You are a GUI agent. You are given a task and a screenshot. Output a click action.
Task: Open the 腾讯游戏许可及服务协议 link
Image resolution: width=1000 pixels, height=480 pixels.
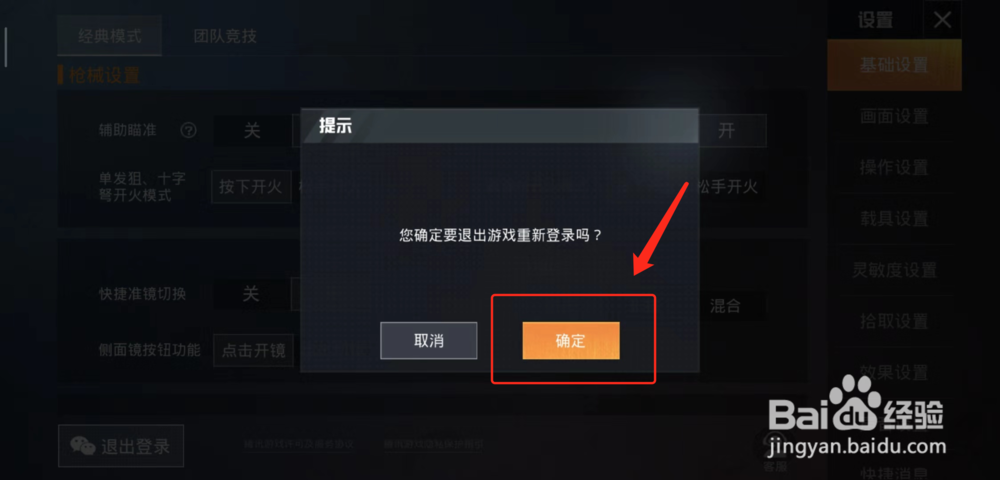tap(299, 444)
